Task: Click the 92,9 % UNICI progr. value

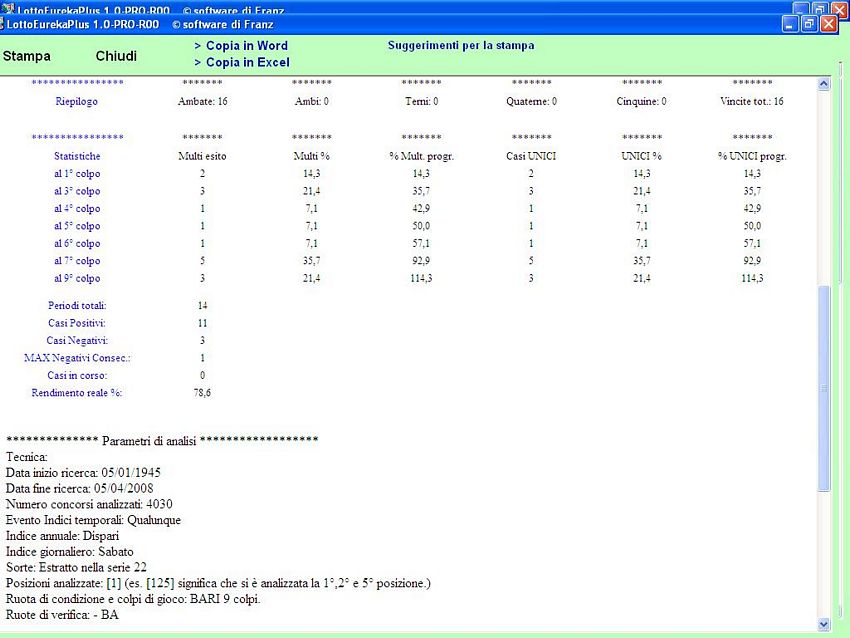Action: pyautogui.click(x=752, y=261)
